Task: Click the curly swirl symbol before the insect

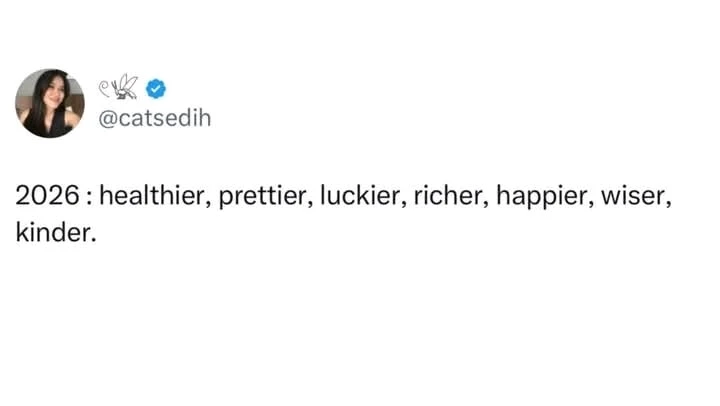Action: point(105,87)
